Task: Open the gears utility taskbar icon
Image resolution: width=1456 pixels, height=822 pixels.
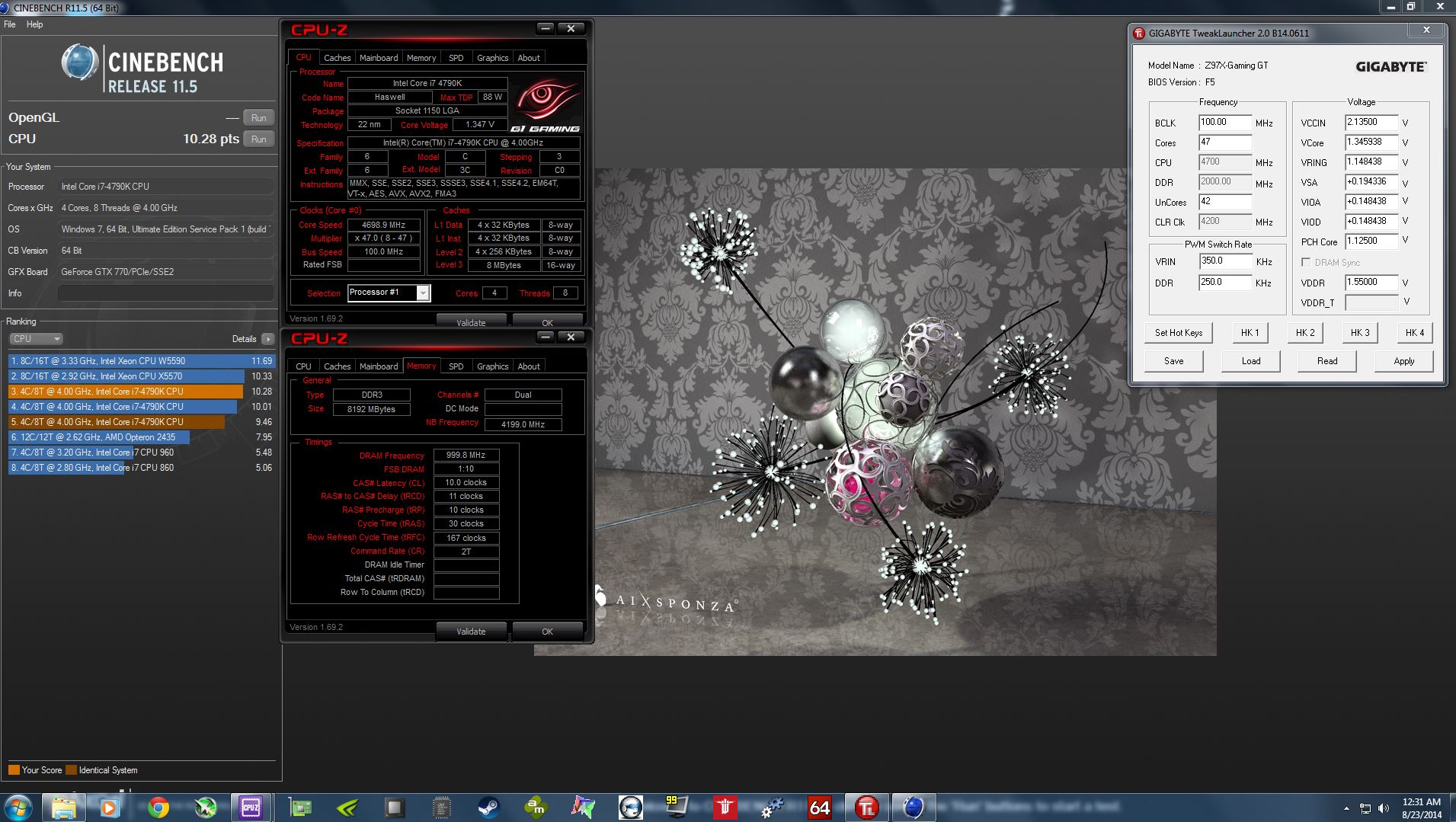Action: (x=772, y=808)
